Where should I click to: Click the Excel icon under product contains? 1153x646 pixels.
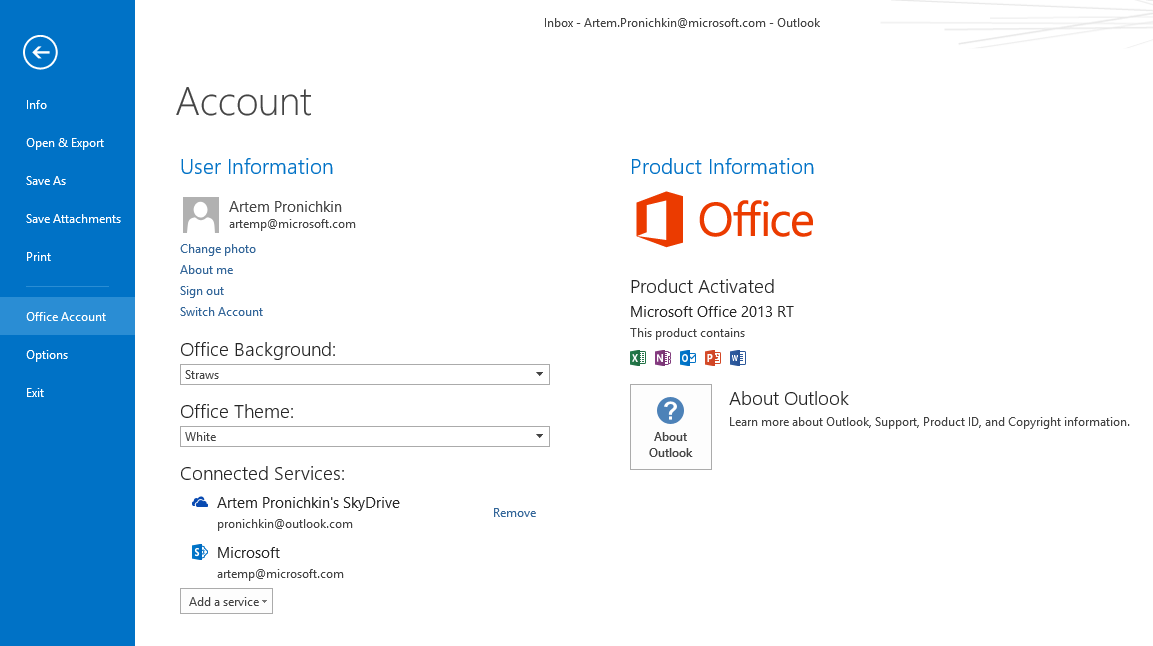pyautogui.click(x=638, y=358)
